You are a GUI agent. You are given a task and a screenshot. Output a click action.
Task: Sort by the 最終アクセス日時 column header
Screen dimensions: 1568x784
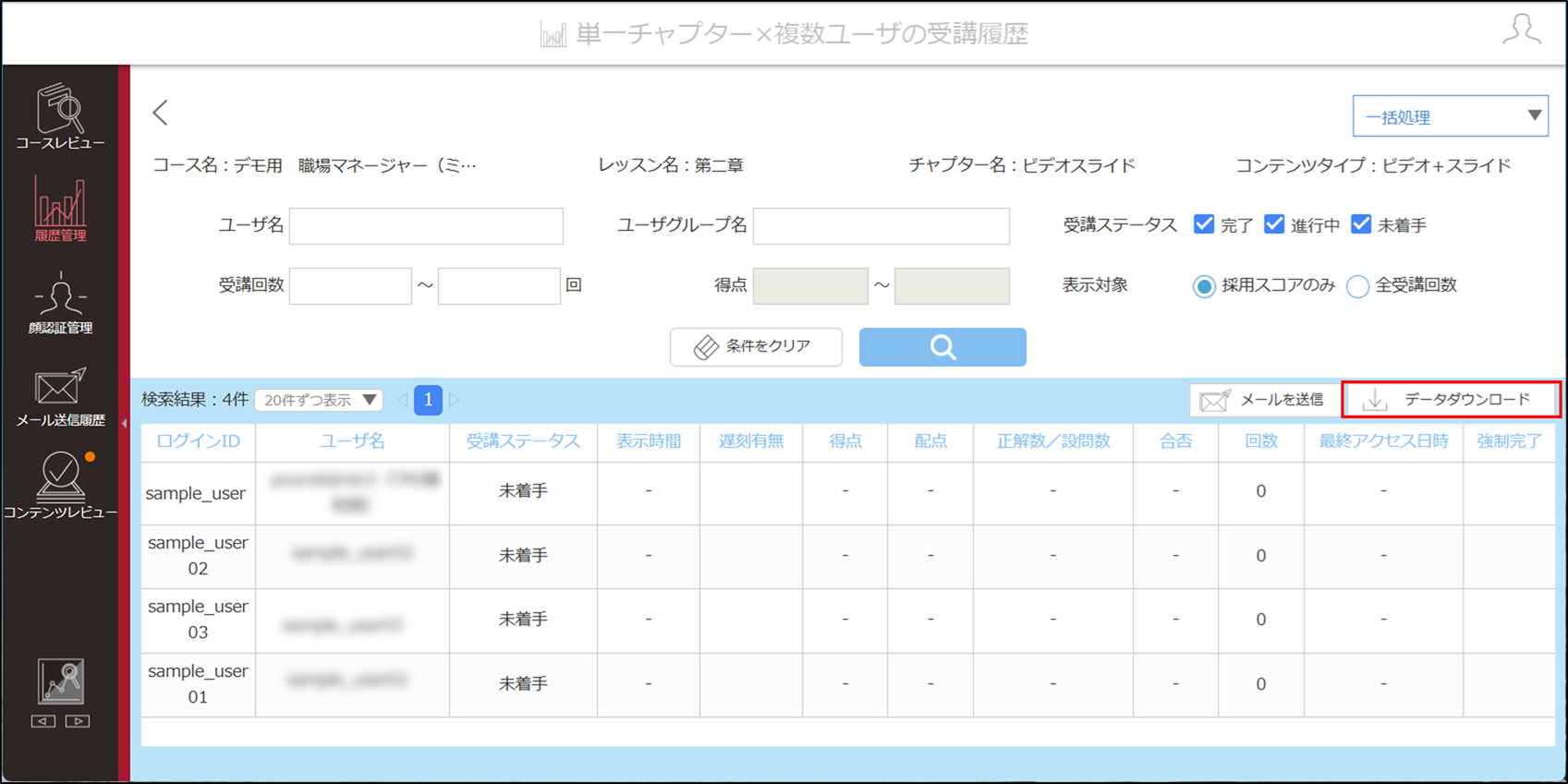[1383, 441]
